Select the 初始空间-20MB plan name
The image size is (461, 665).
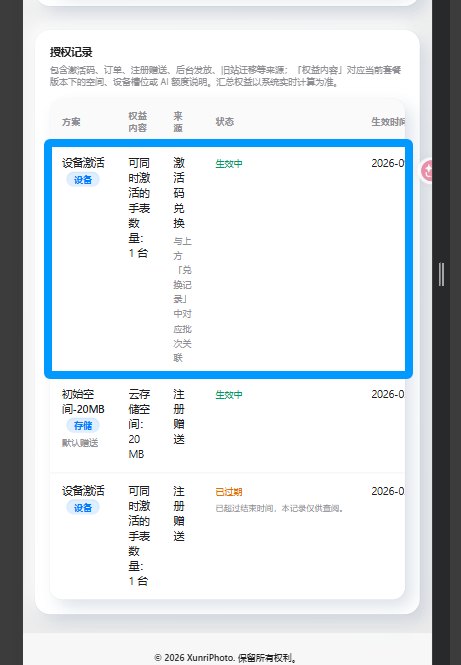click(x=83, y=402)
